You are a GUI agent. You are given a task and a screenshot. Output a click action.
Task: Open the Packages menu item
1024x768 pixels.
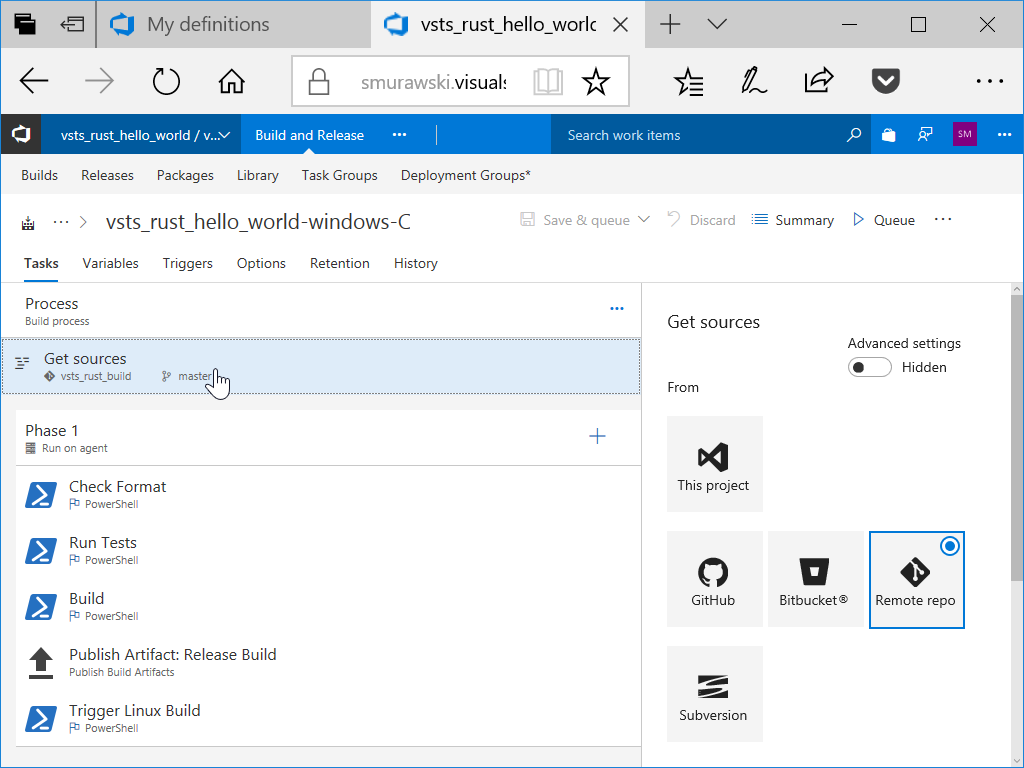[x=185, y=175]
